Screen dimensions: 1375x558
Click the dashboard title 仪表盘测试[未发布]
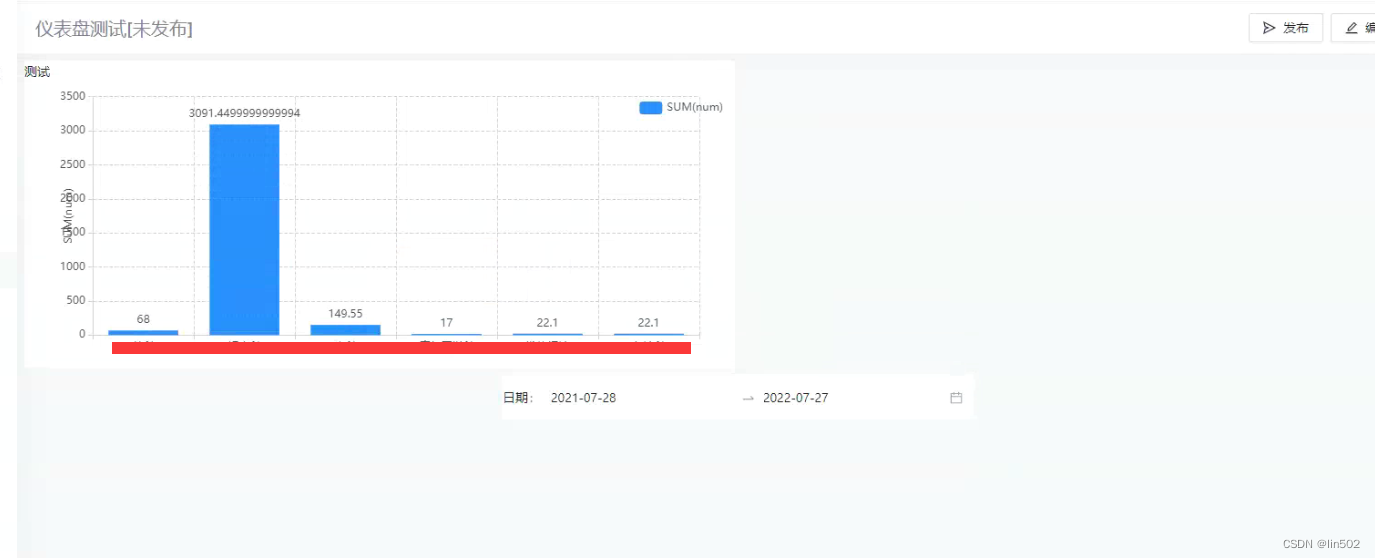point(114,29)
